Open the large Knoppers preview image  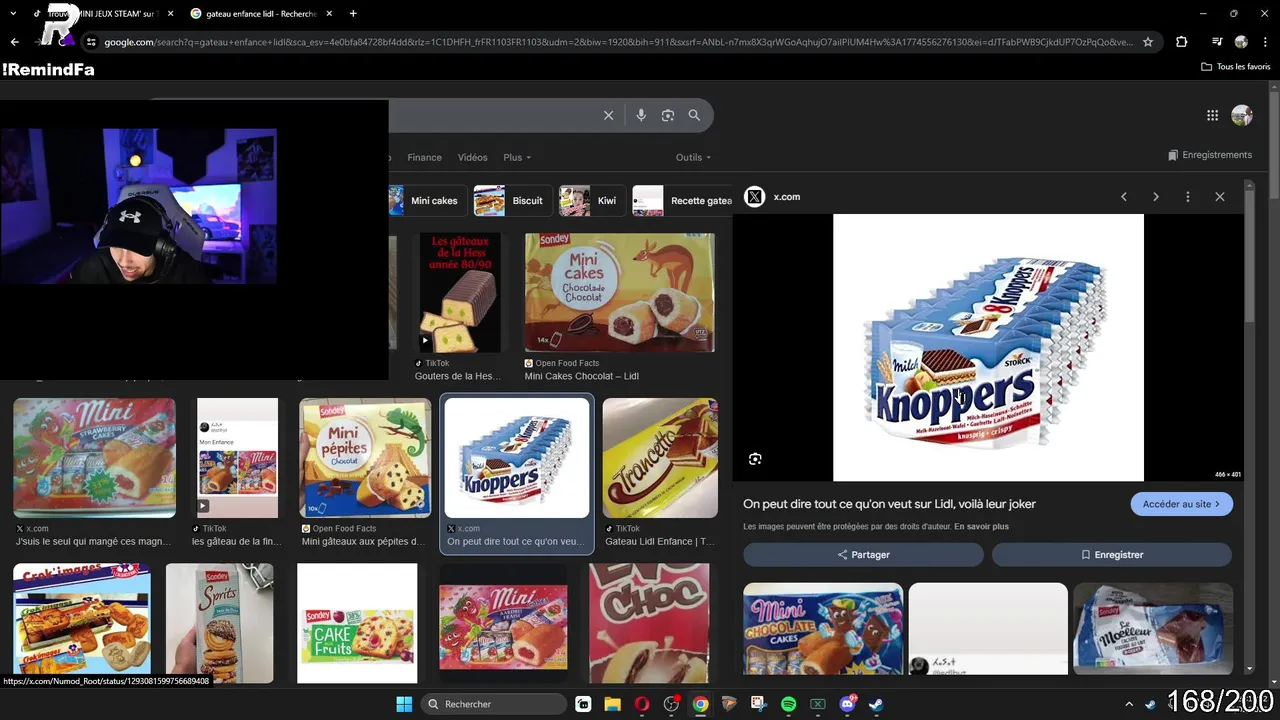pyautogui.click(x=988, y=347)
